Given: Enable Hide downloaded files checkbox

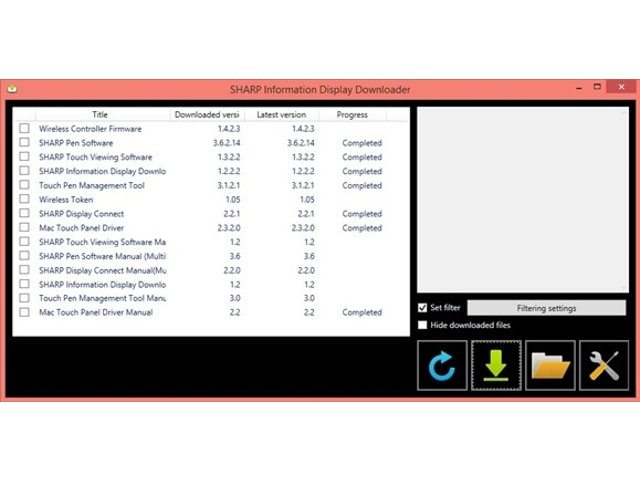Looking at the screenshot, I should click(x=422, y=325).
